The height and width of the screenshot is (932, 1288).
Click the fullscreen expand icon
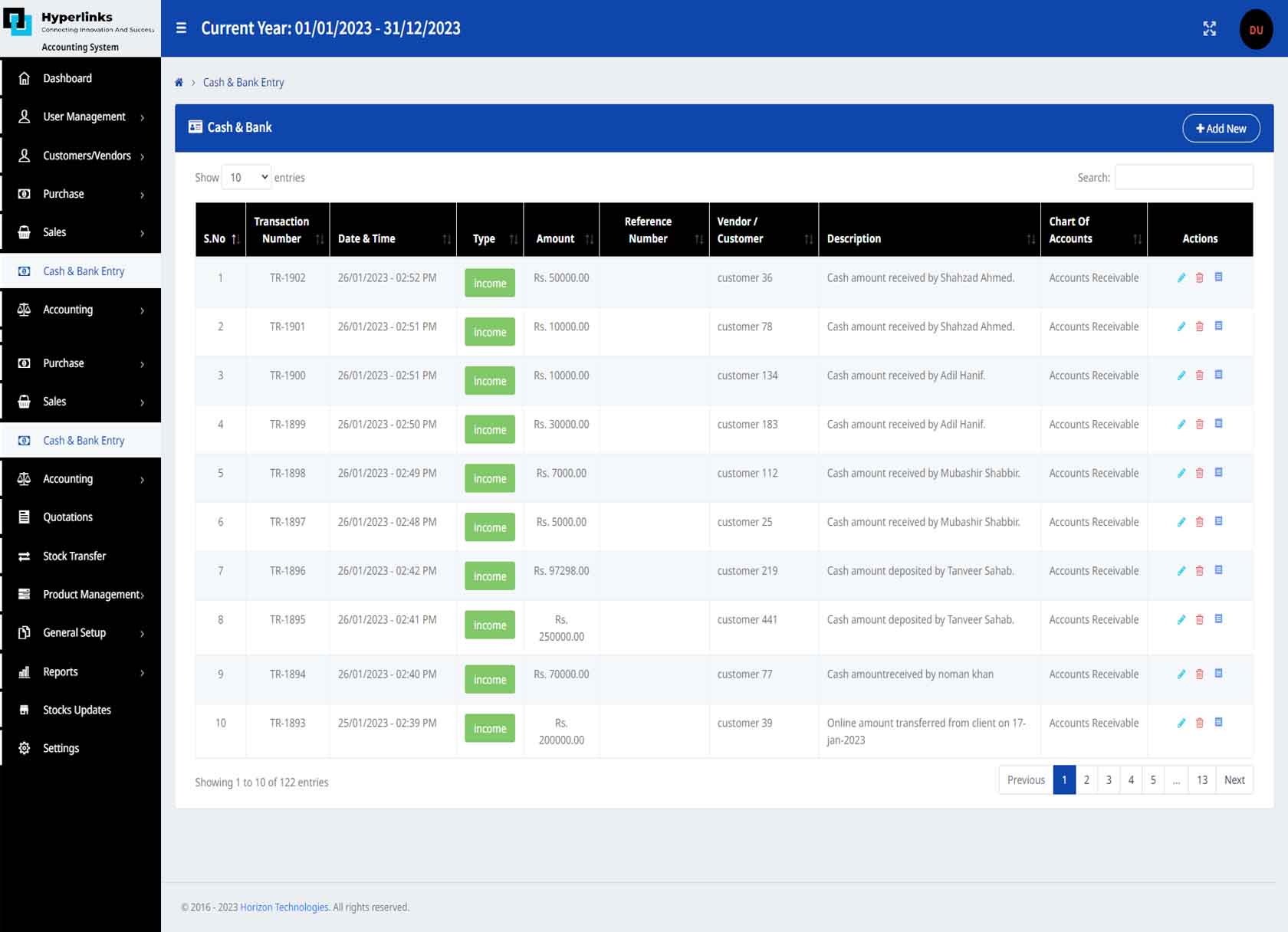1209,28
